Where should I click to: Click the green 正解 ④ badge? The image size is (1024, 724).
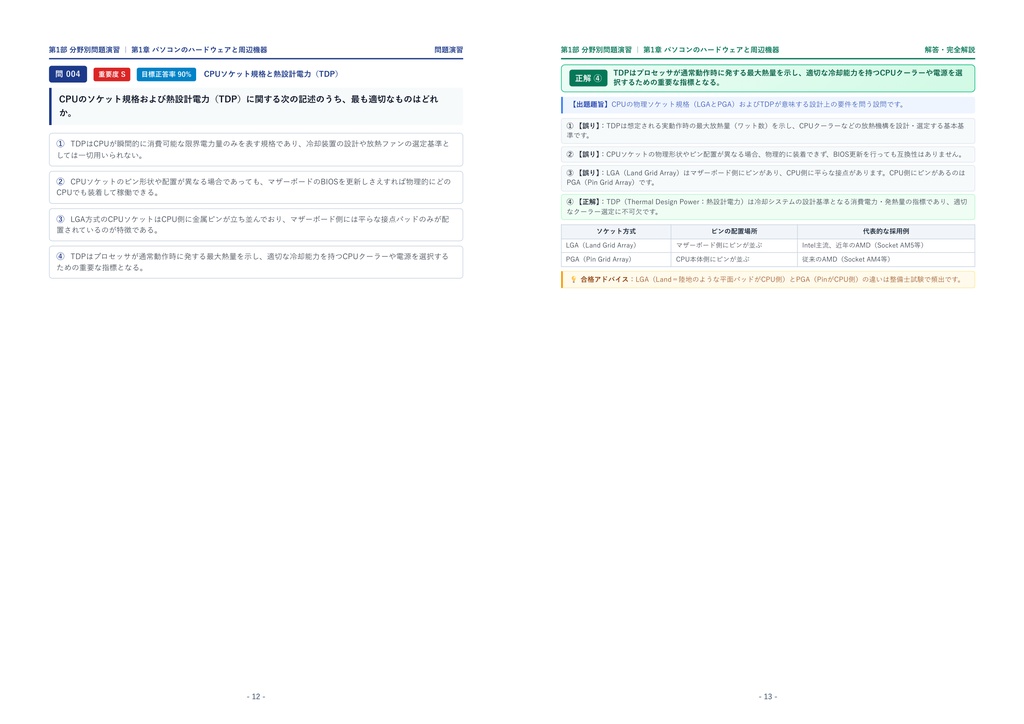pos(588,78)
